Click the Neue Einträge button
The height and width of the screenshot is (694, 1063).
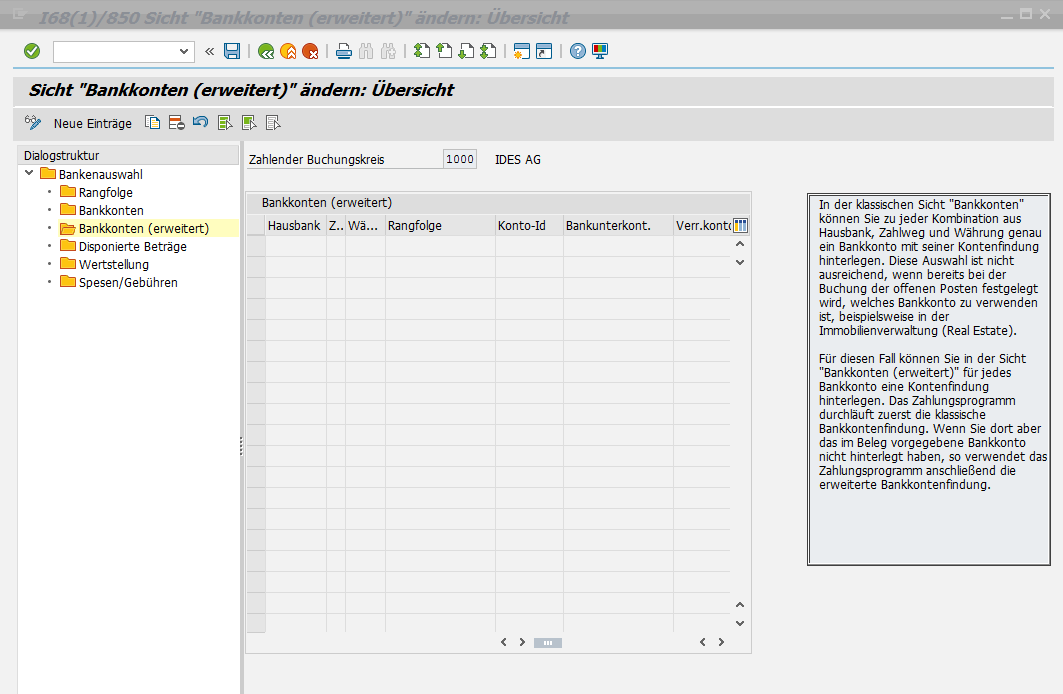(92, 123)
